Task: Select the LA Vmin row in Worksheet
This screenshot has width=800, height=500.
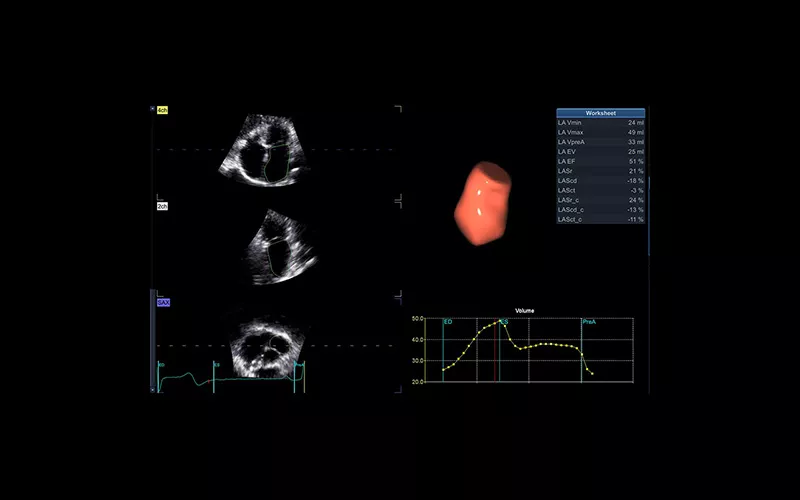Action: click(x=601, y=123)
